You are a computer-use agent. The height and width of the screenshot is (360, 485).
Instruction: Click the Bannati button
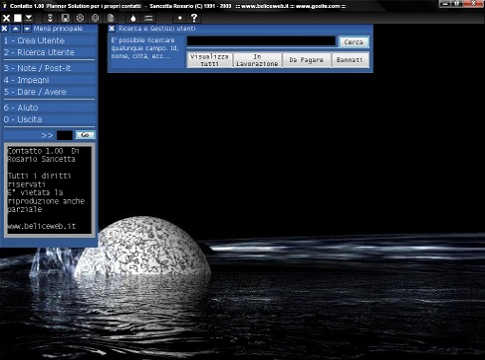click(x=350, y=60)
